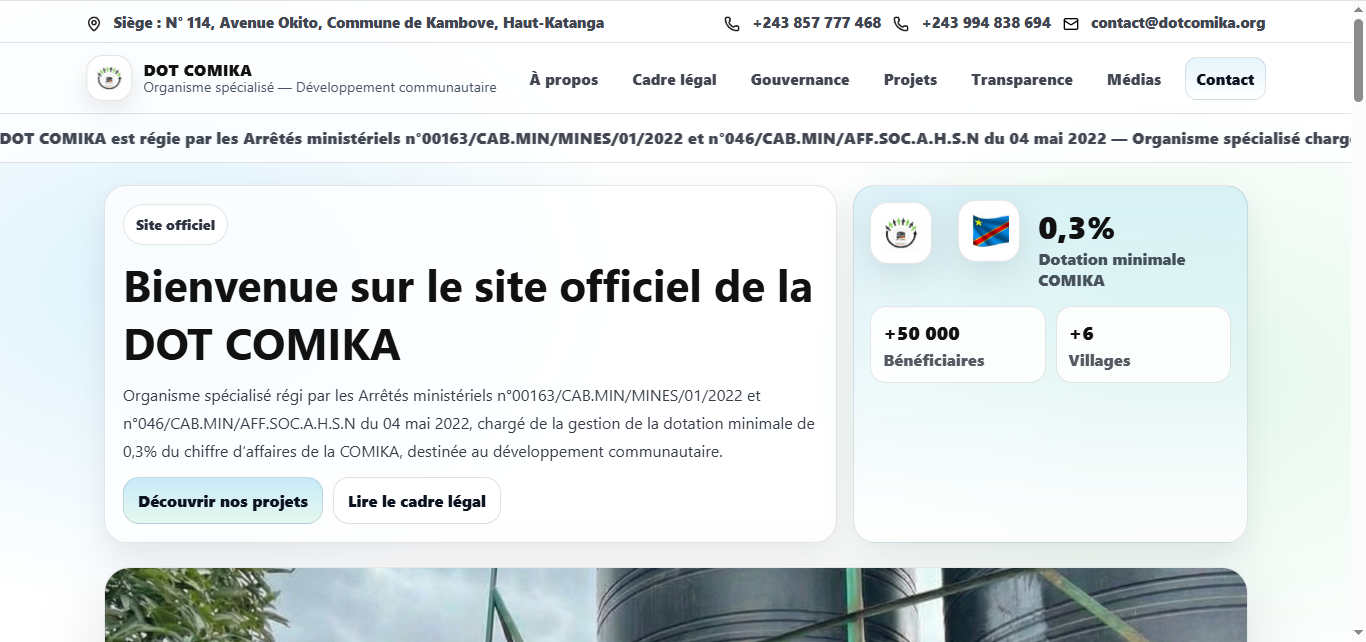Click the +243 857 777 468 phone link
The height and width of the screenshot is (642, 1366).
point(816,22)
